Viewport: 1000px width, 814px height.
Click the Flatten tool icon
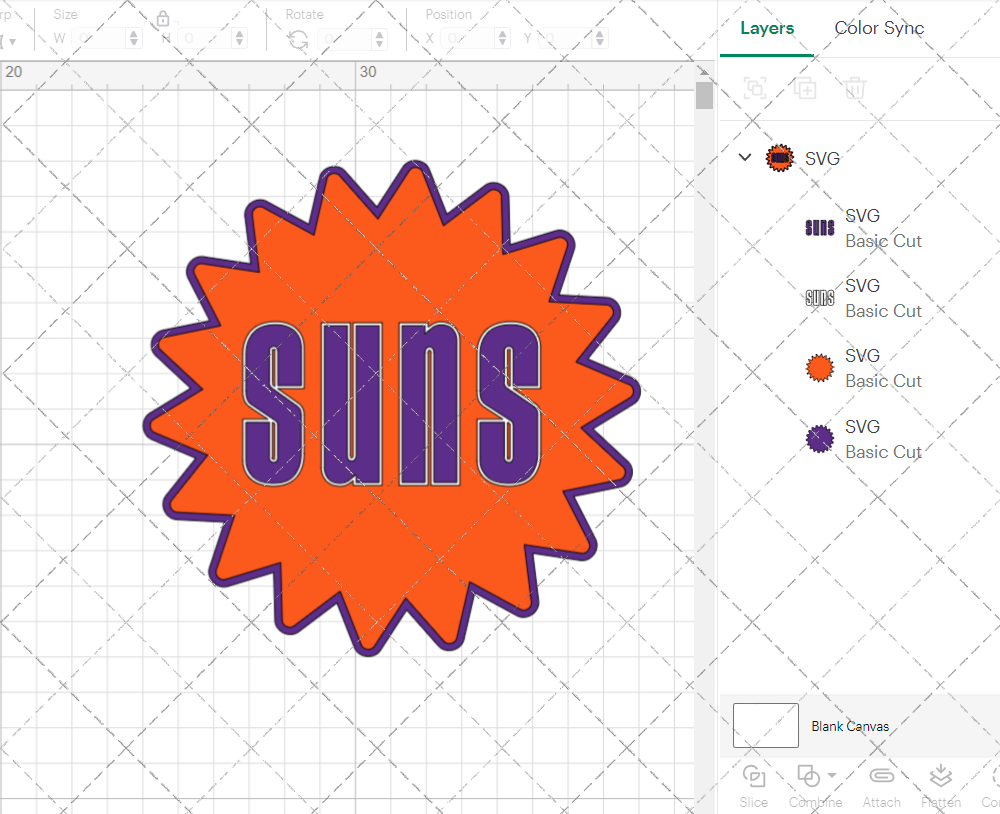click(941, 776)
